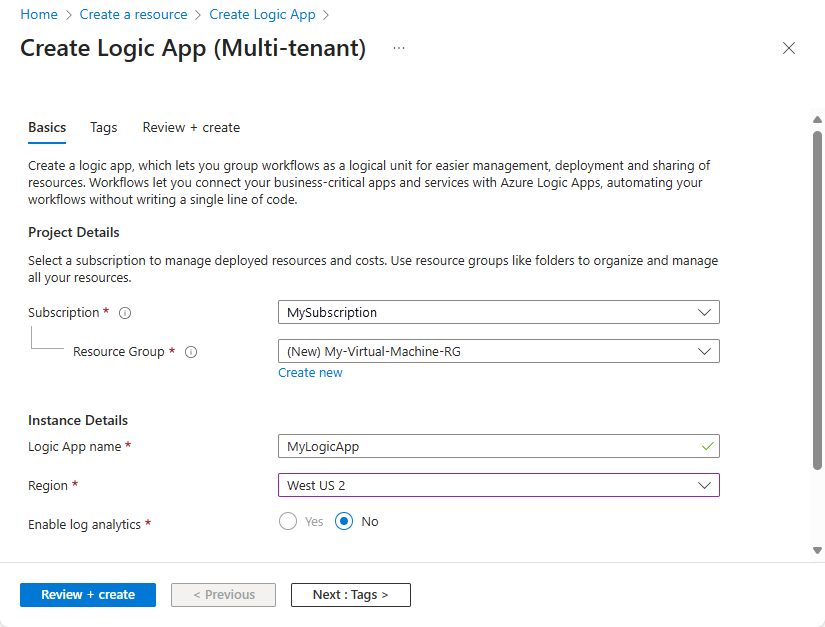Open the Subscription dropdown
Image resolution: width=825 pixels, height=627 pixels.
[x=498, y=312]
